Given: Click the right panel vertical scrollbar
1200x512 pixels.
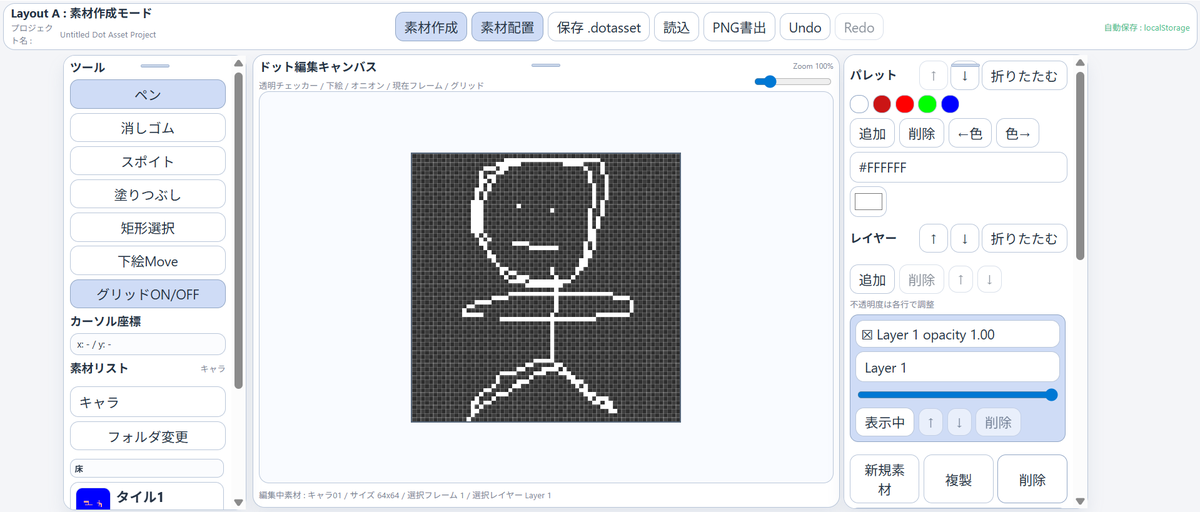Looking at the screenshot, I should pyautogui.click(x=1080, y=165).
